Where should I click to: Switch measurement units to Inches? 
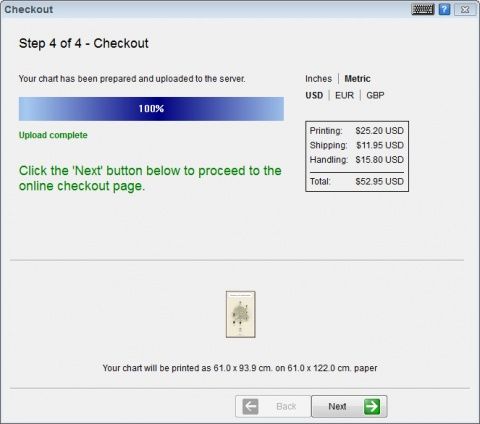[x=318, y=79]
